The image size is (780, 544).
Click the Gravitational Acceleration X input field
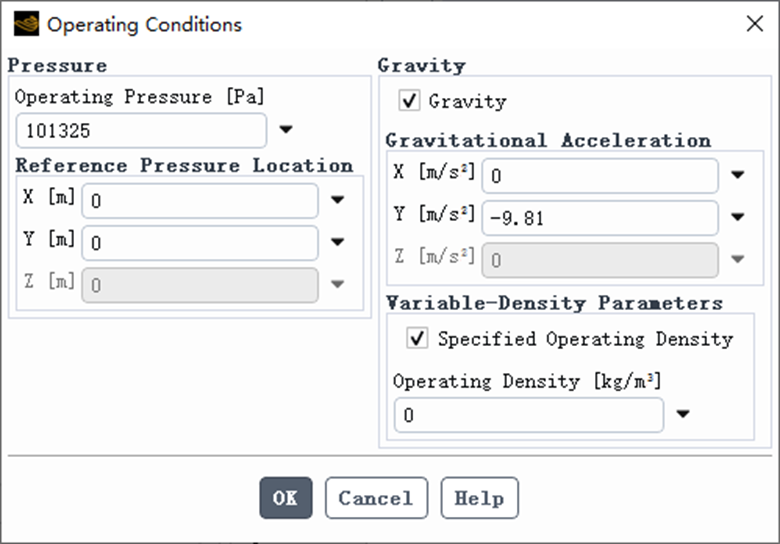tap(600, 176)
